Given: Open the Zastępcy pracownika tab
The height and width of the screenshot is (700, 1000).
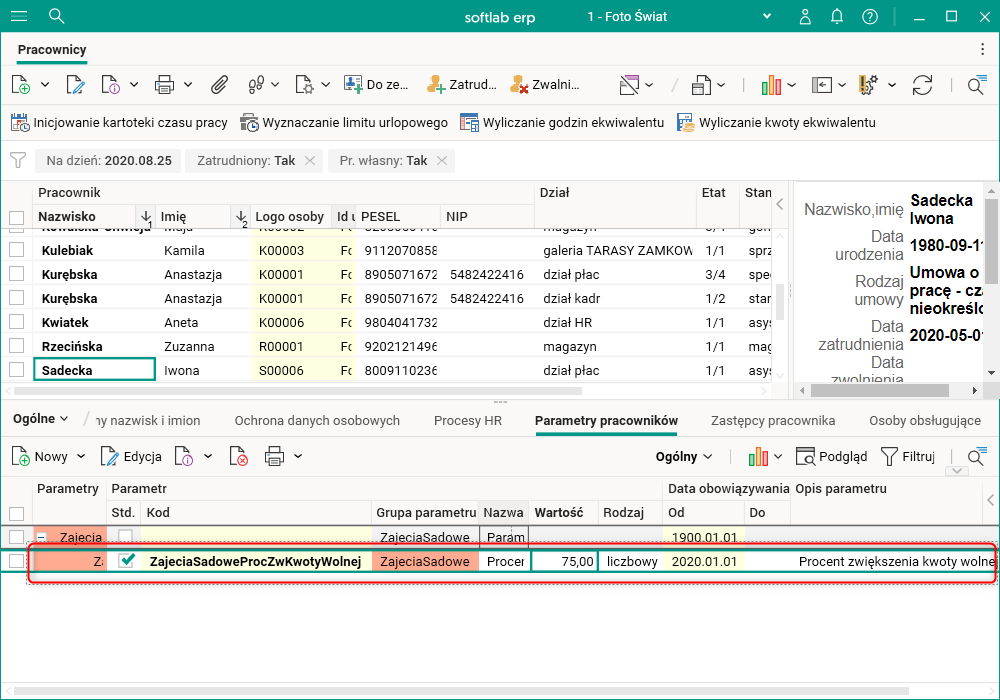Looking at the screenshot, I should (772, 421).
